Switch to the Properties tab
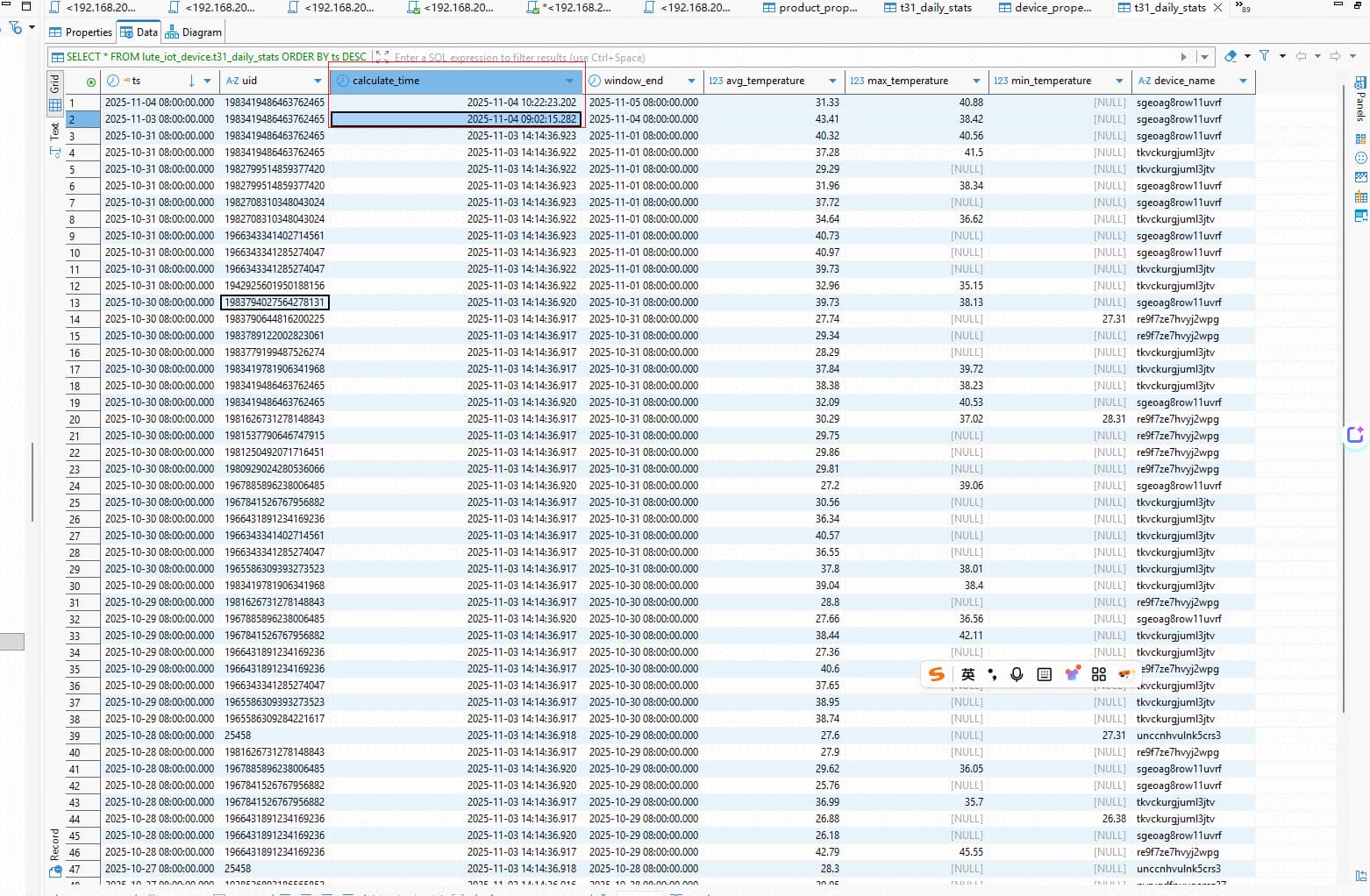This screenshot has height=896, width=1370. [81, 32]
